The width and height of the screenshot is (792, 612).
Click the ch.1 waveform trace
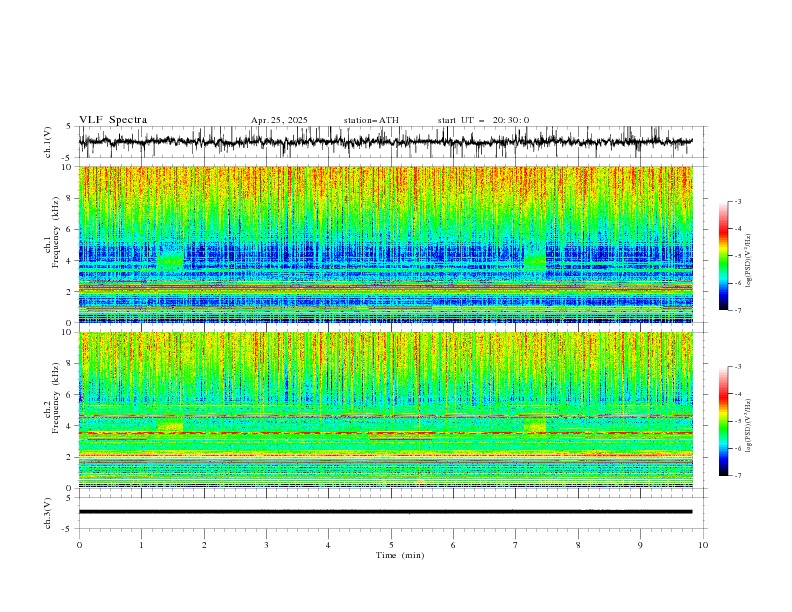pos(386,142)
